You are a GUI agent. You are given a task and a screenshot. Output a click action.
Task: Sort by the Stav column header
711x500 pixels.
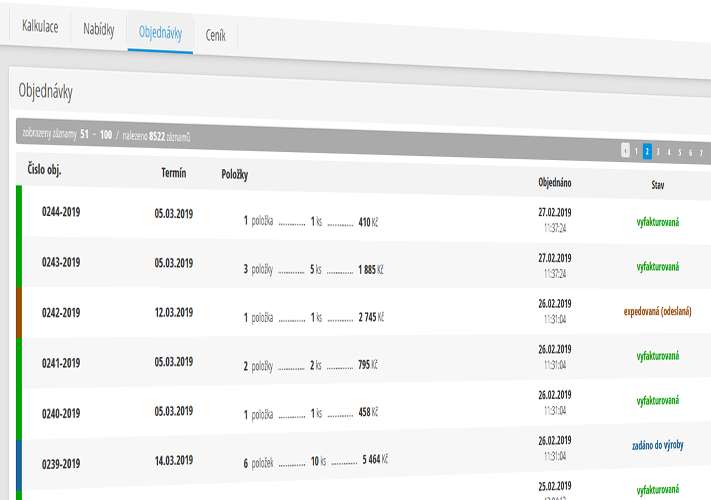(657, 185)
